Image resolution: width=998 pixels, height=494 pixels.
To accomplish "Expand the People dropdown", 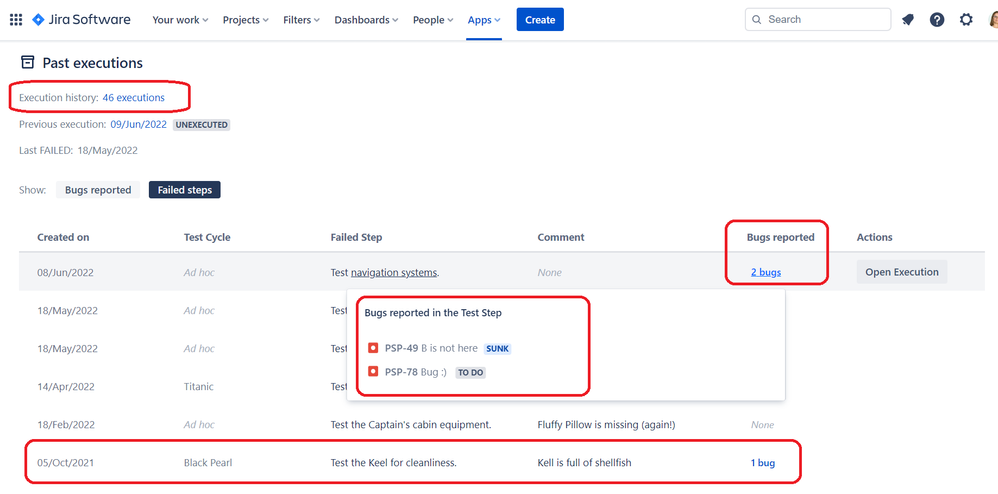I will pyautogui.click(x=433, y=20).
